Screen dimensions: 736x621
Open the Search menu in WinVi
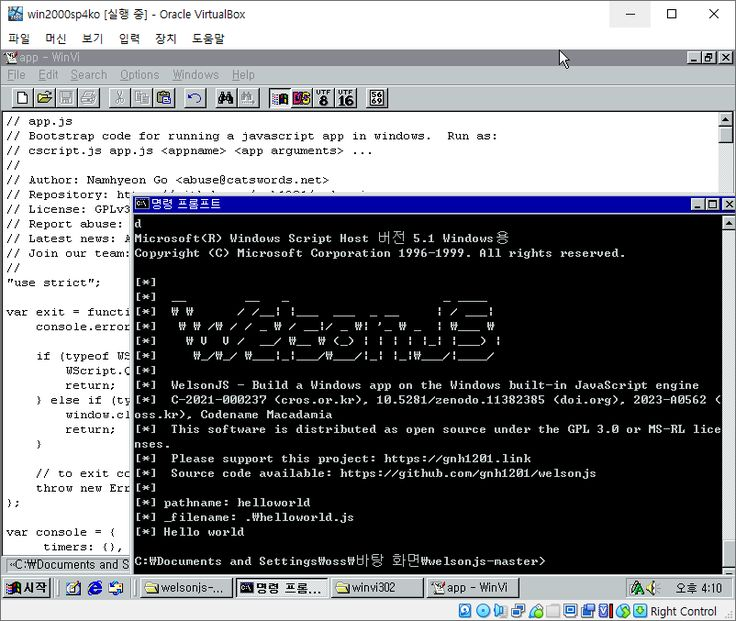88,75
